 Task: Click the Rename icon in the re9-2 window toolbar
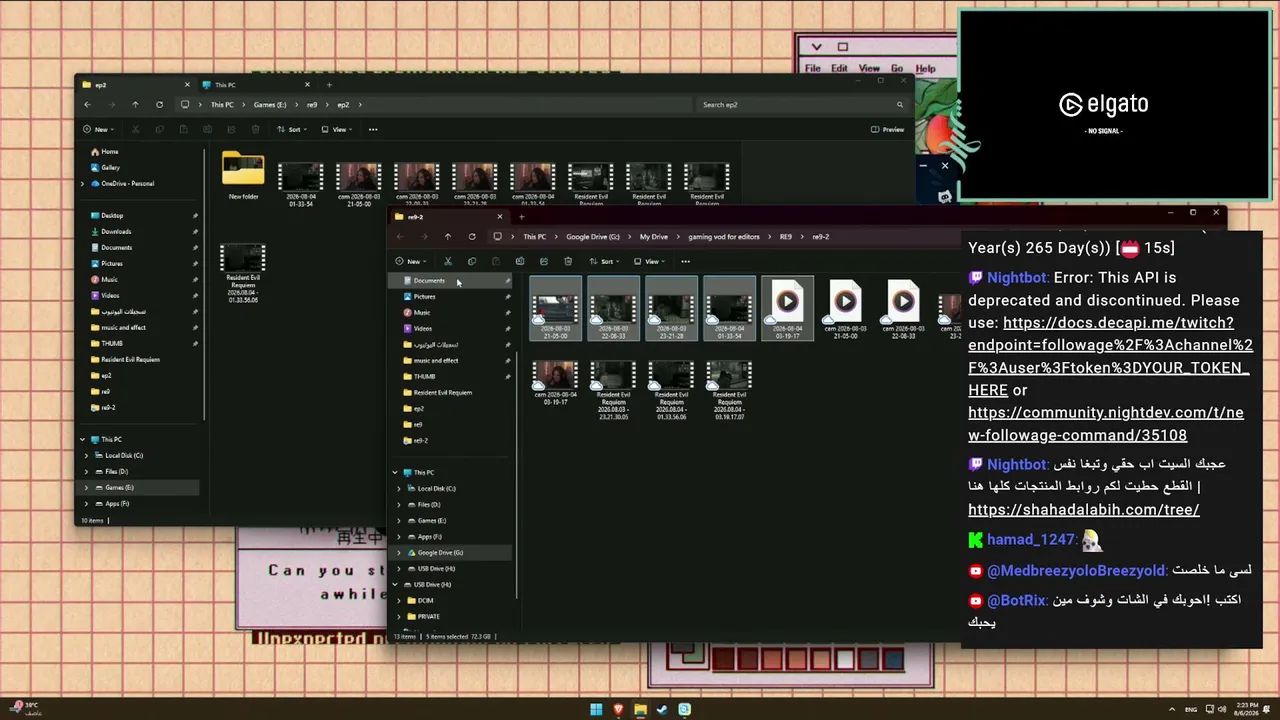tap(520, 261)
